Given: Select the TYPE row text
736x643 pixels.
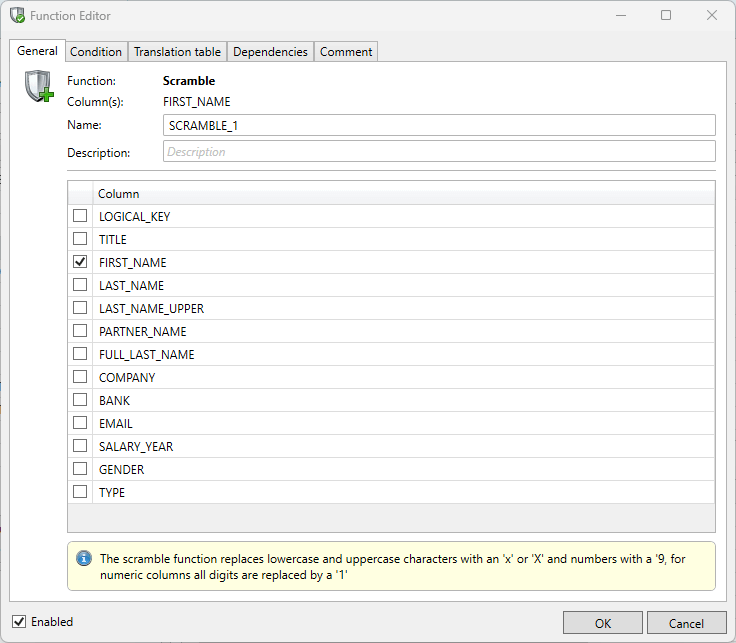Looking at the screenshot, I should 112,493.
